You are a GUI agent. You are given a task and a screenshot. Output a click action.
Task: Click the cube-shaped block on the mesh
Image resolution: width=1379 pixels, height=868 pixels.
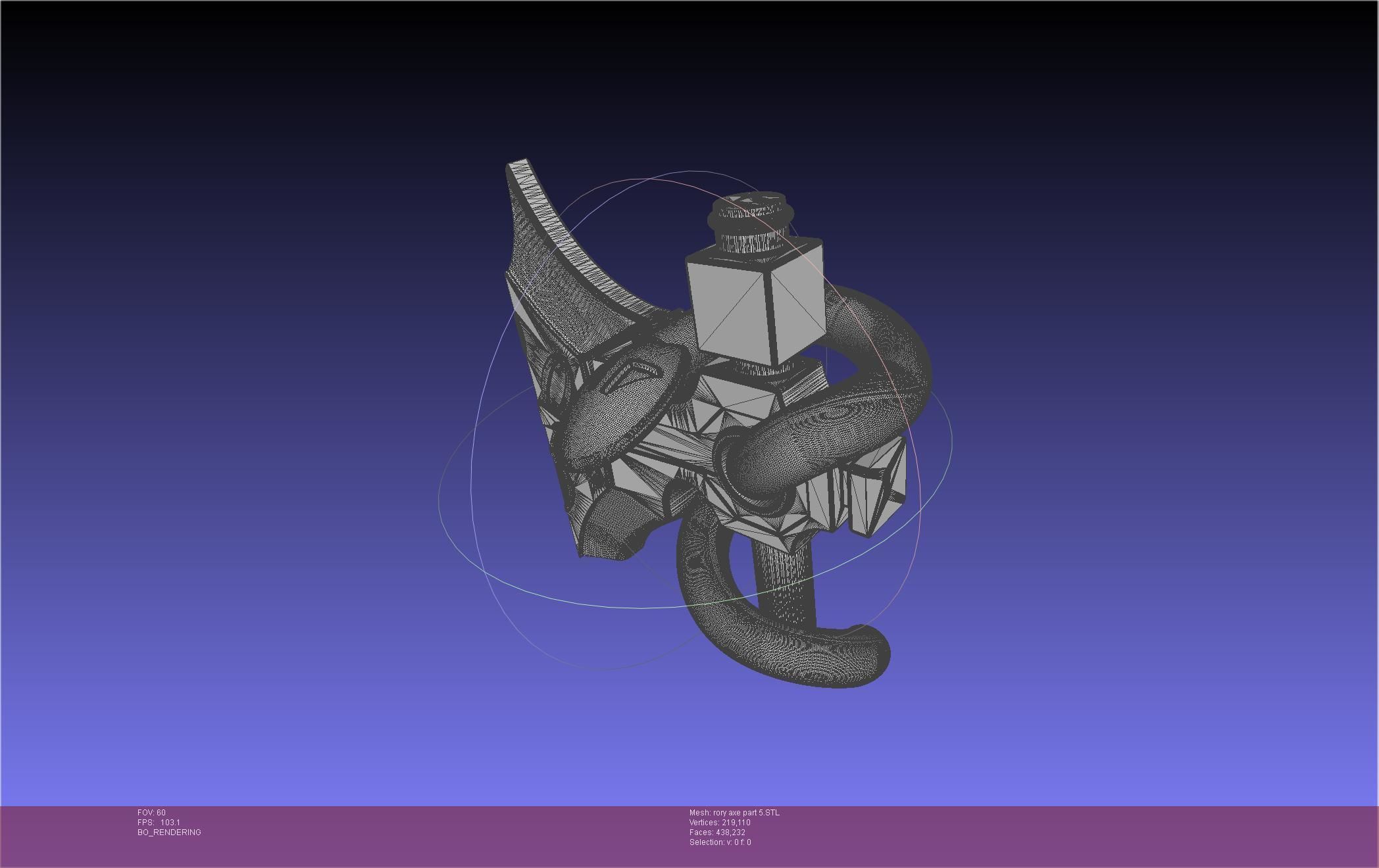pos(743,309)
